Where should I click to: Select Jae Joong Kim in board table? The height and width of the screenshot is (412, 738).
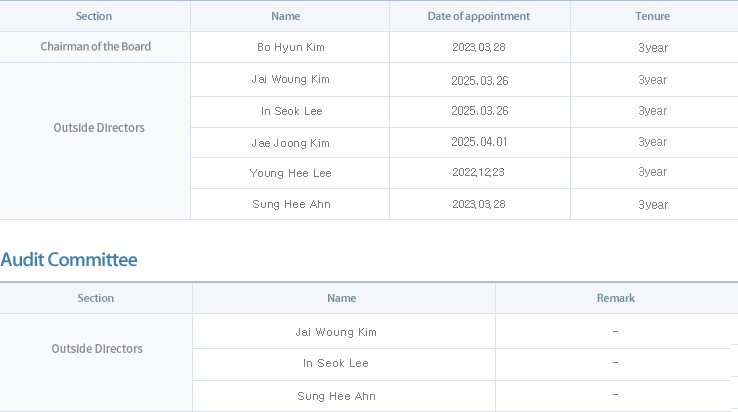point(290,143)
